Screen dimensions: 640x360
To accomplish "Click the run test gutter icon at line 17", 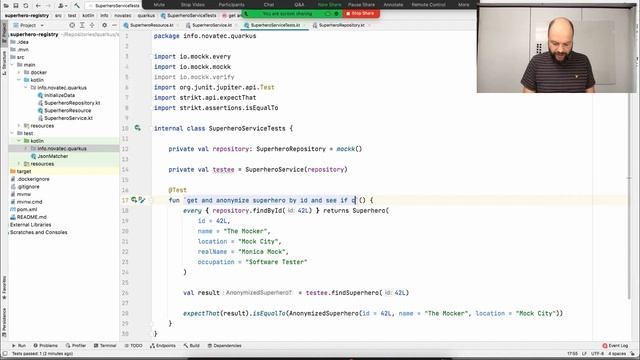I will (x=134, y=200).
